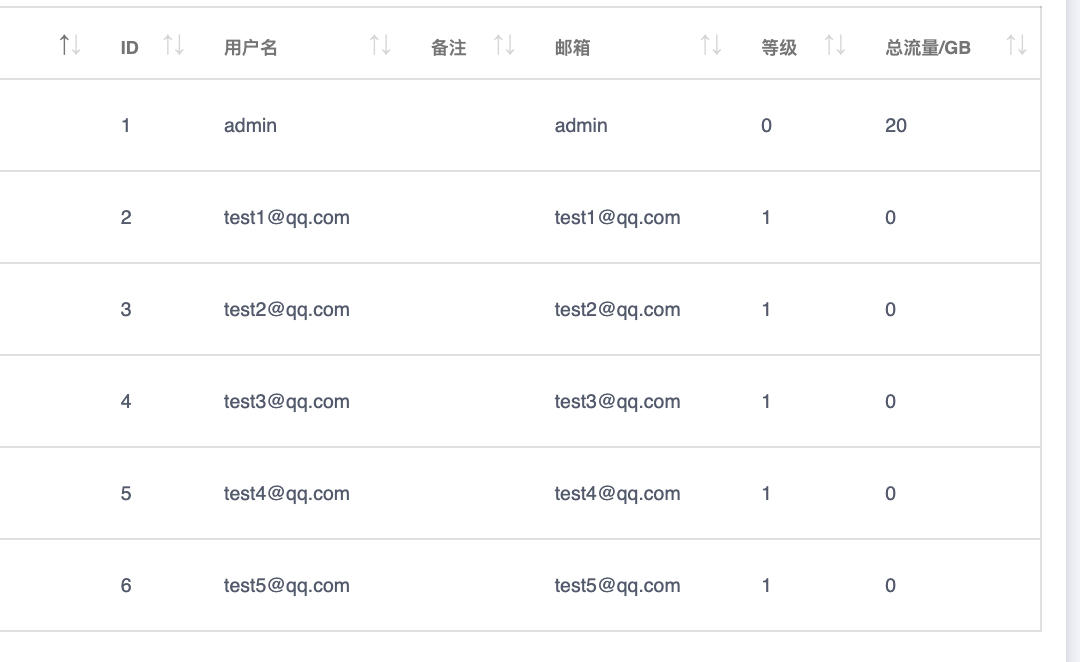
Task: Select email cell test5@qq.com
Action: pos(617,586)
